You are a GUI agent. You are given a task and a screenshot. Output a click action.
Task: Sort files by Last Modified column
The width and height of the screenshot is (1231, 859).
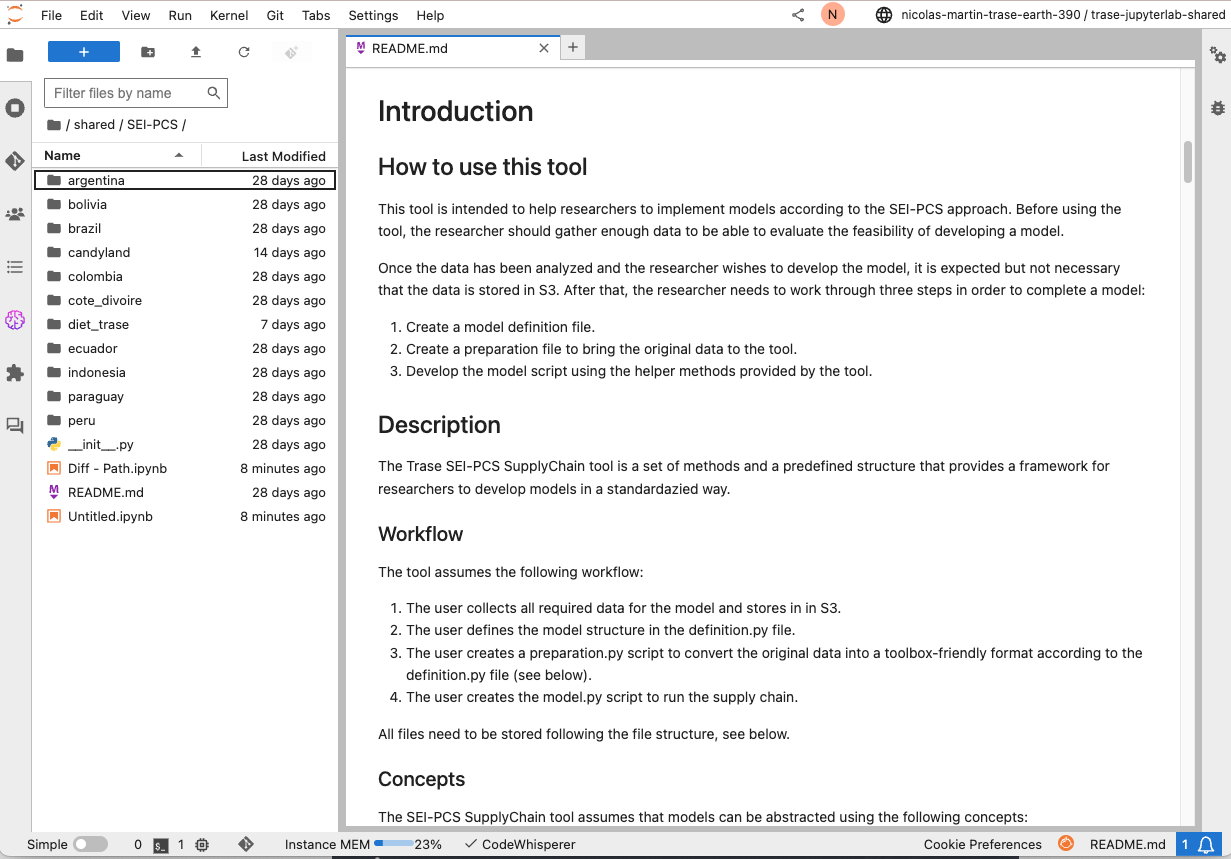click(x=283, y=156)
